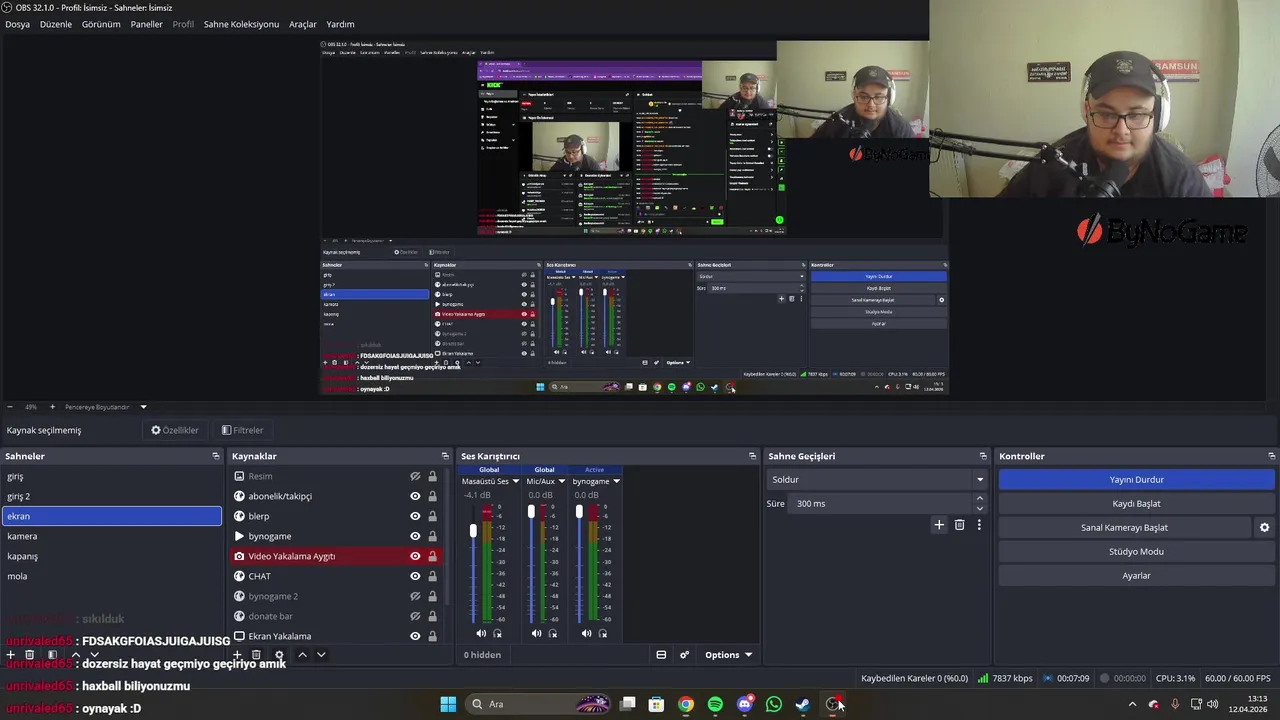The width and height of the screenshot is (1280, 720).
Task: Decrease Süre duration with the down arrow
Action: (x=979, y=508)
